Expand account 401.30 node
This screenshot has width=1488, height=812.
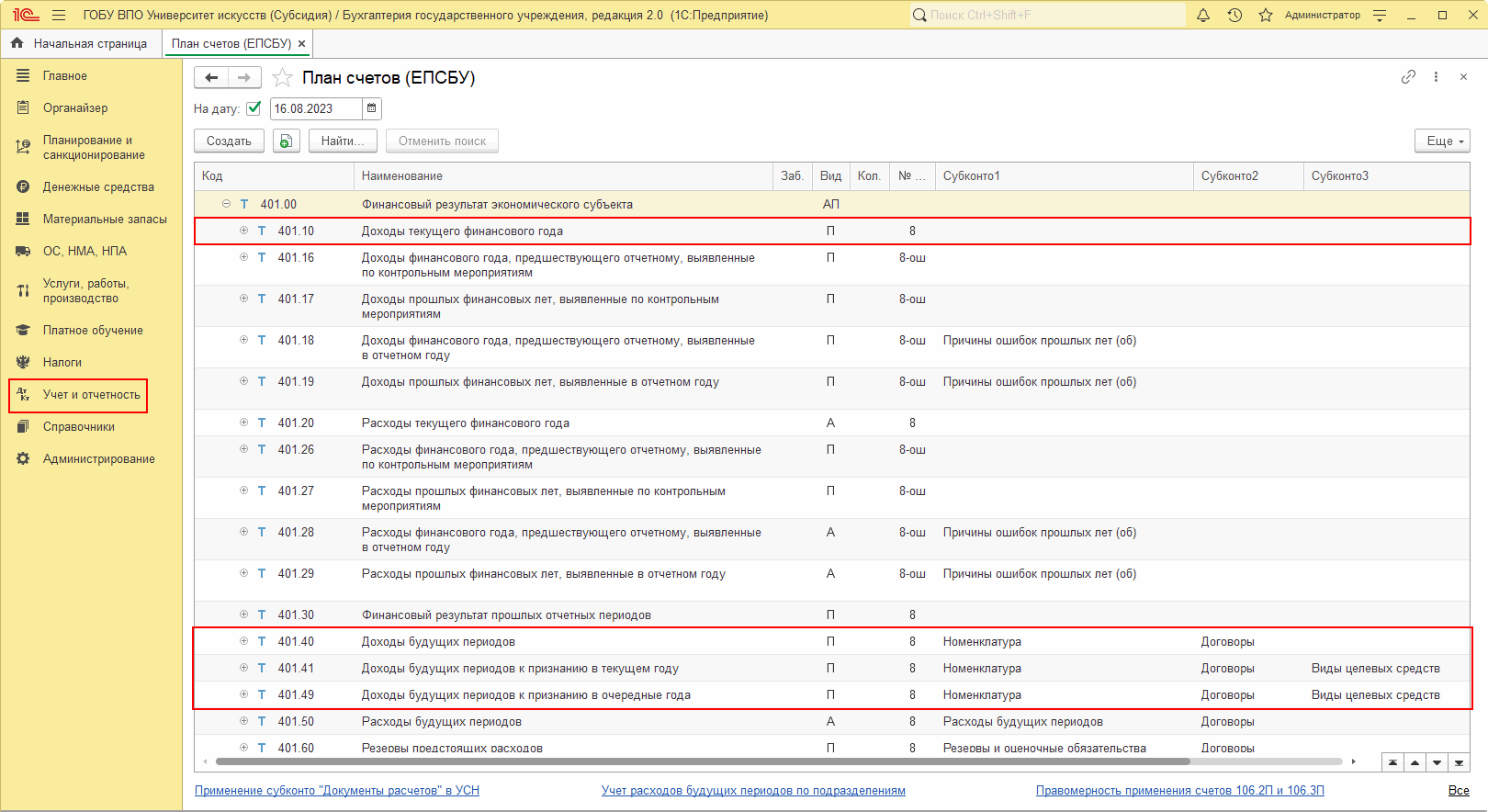(243, 615)
